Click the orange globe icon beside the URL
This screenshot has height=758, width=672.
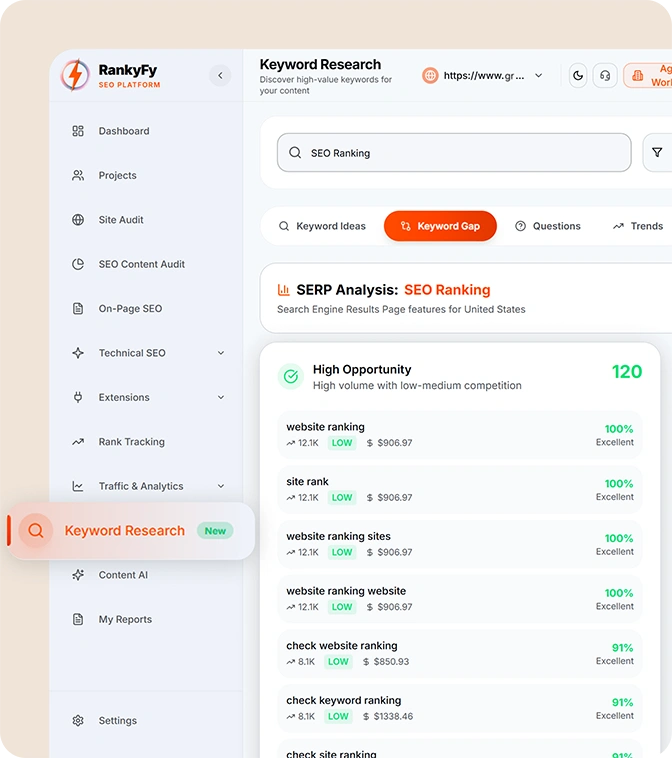(x=430, y=75)
